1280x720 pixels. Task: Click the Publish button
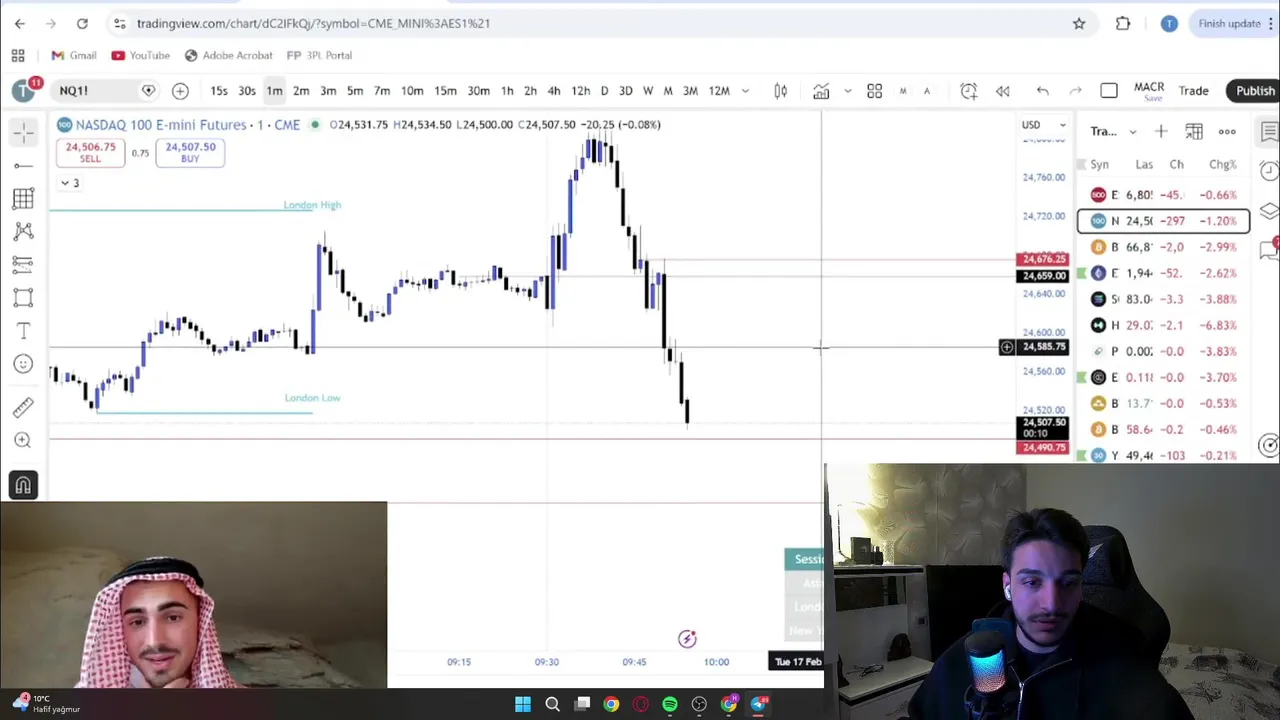1254,91
